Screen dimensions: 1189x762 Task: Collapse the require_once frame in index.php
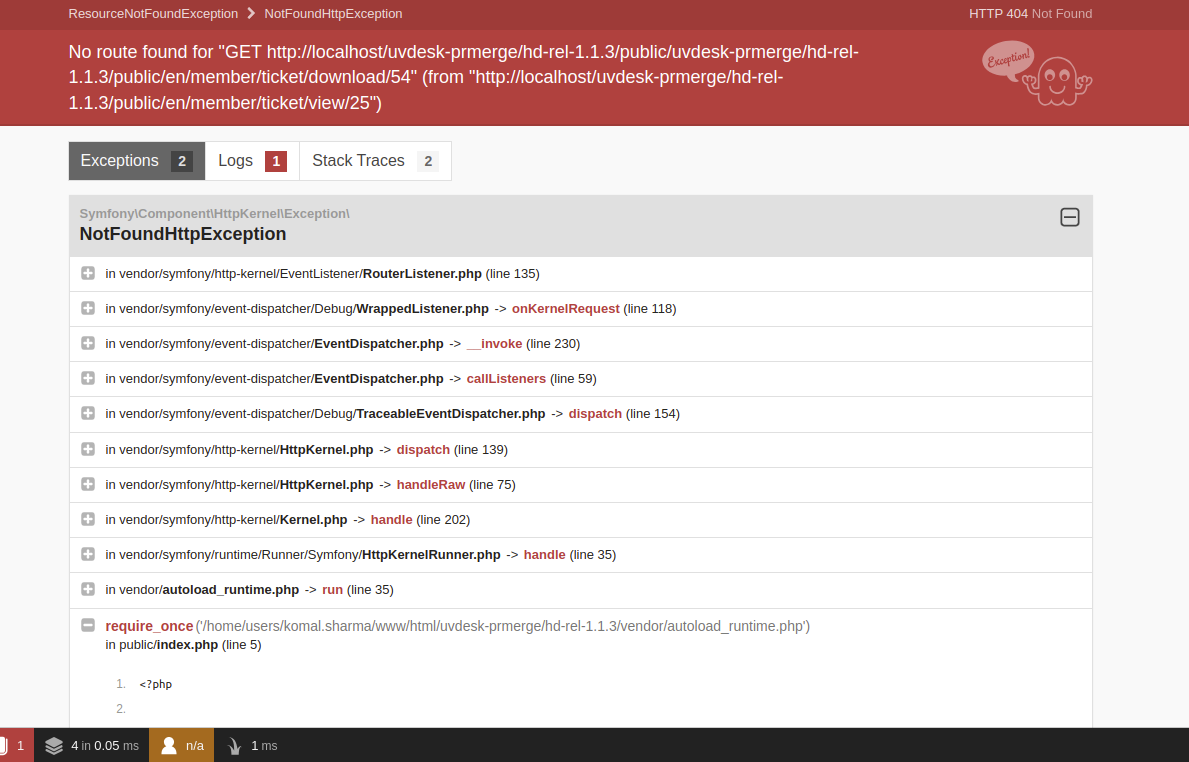(x=88, y=624)
